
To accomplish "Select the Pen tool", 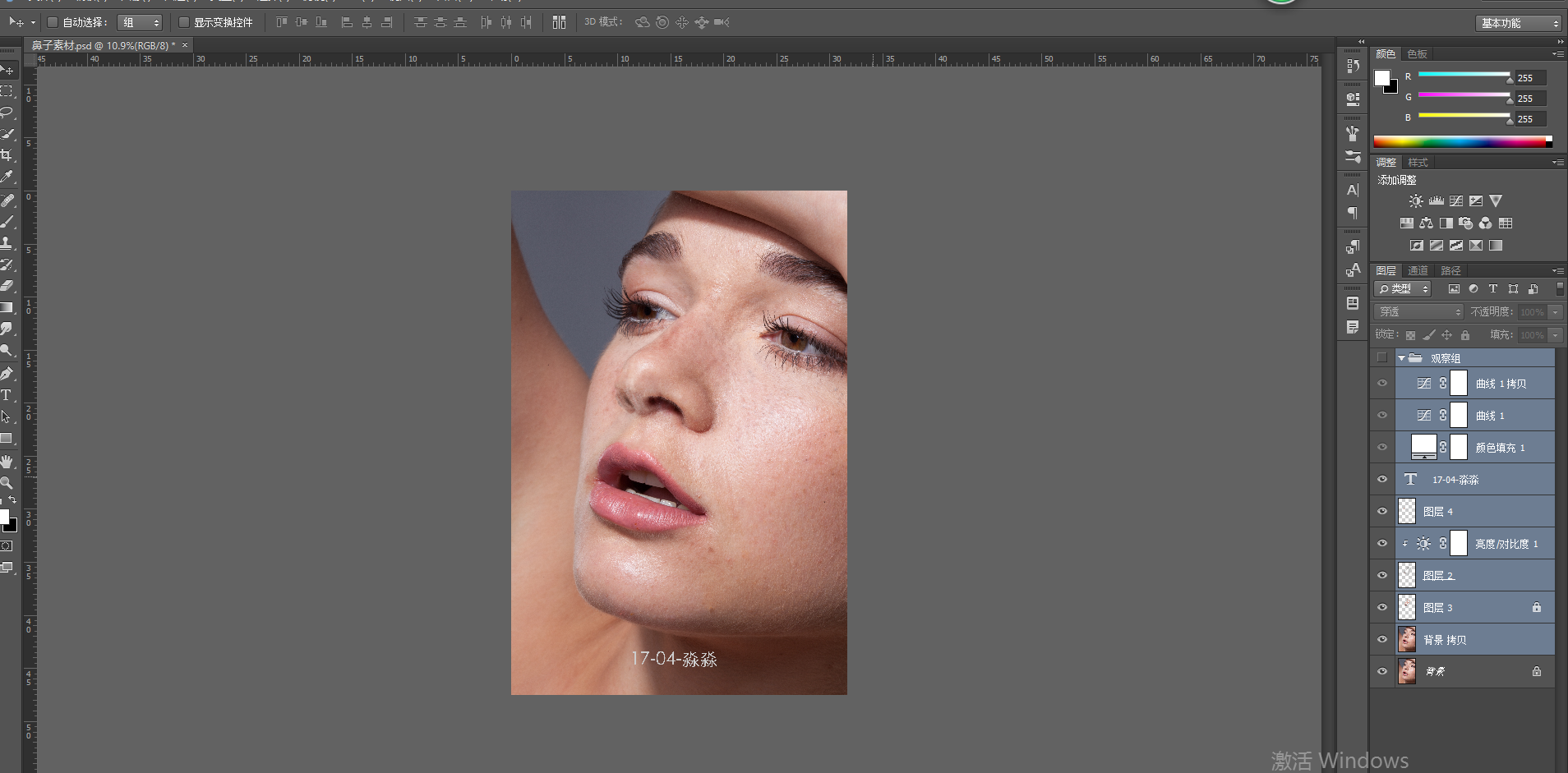I will (7, 374).
